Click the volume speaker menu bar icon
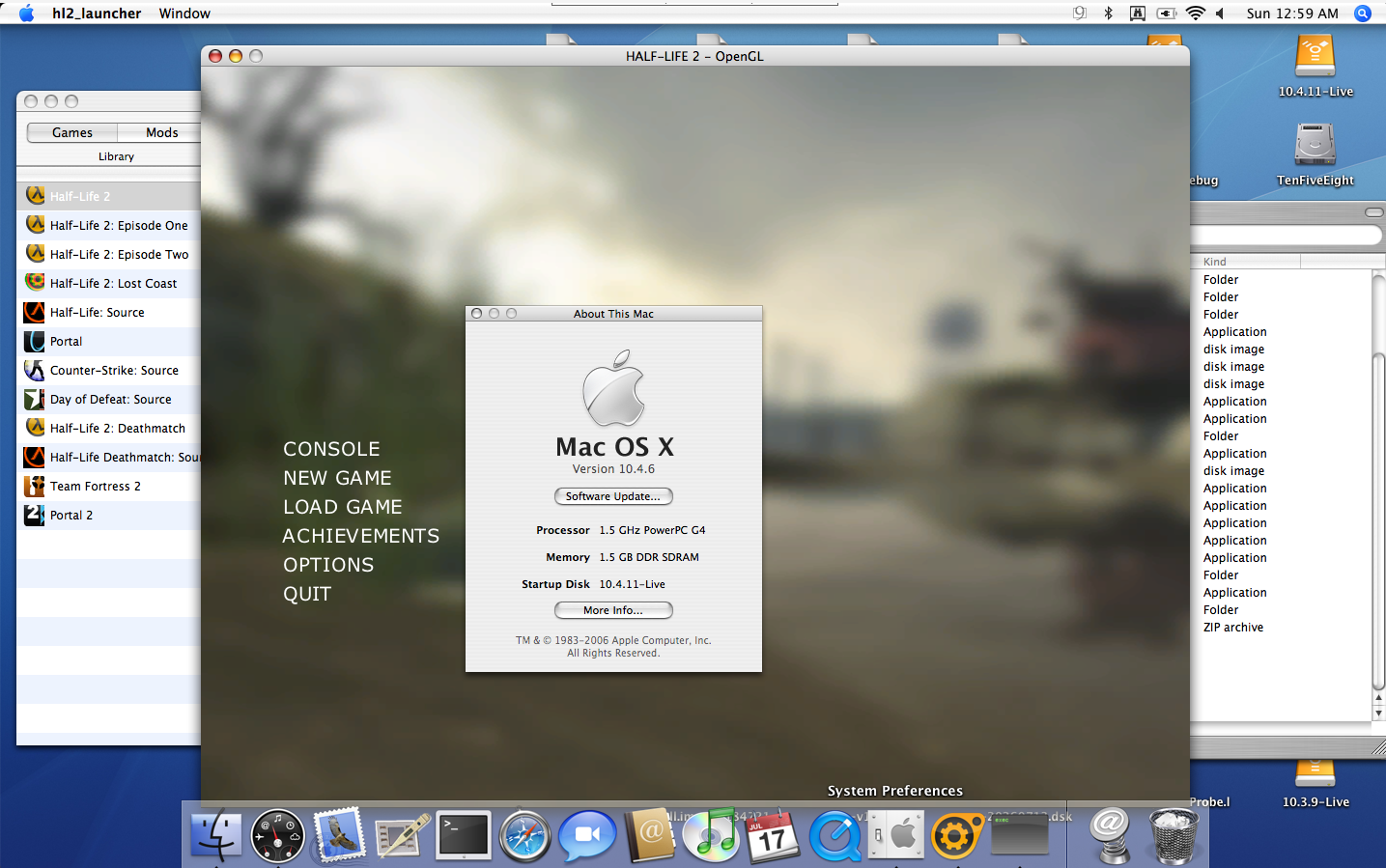1386x868 pixels. (1221, 14)
